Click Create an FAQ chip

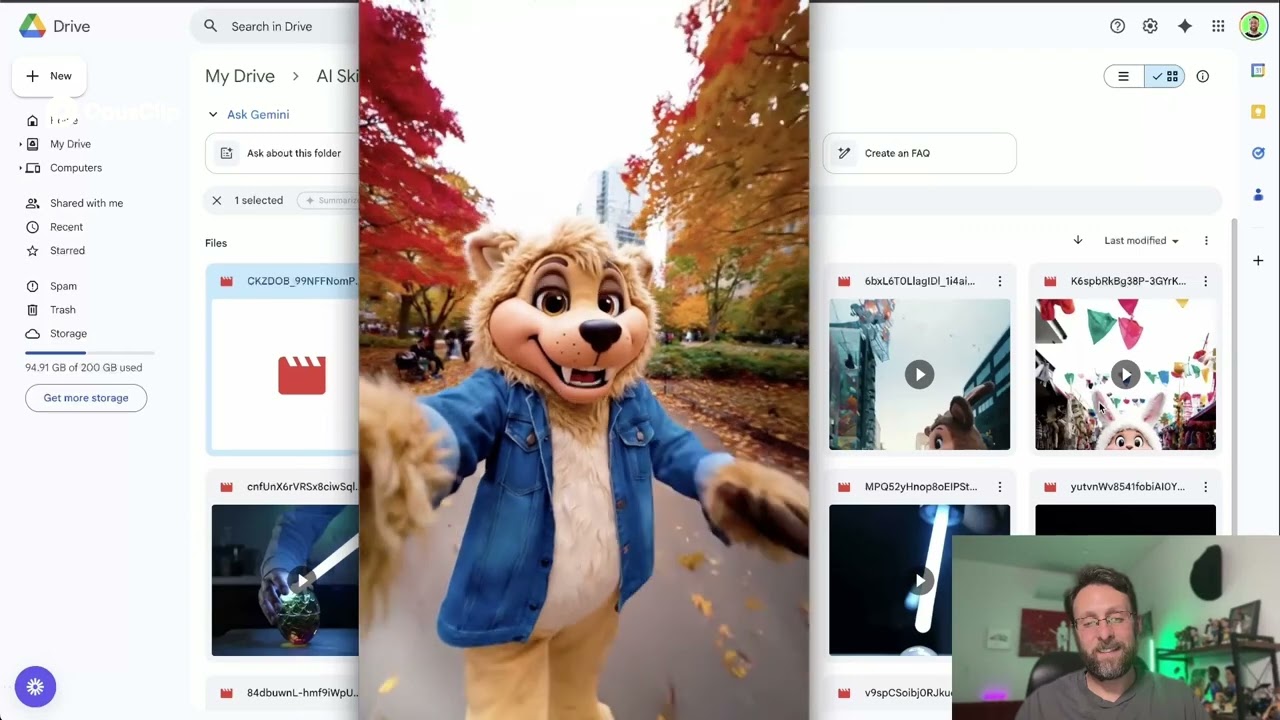pyautogui.click(x=919, y=153)
